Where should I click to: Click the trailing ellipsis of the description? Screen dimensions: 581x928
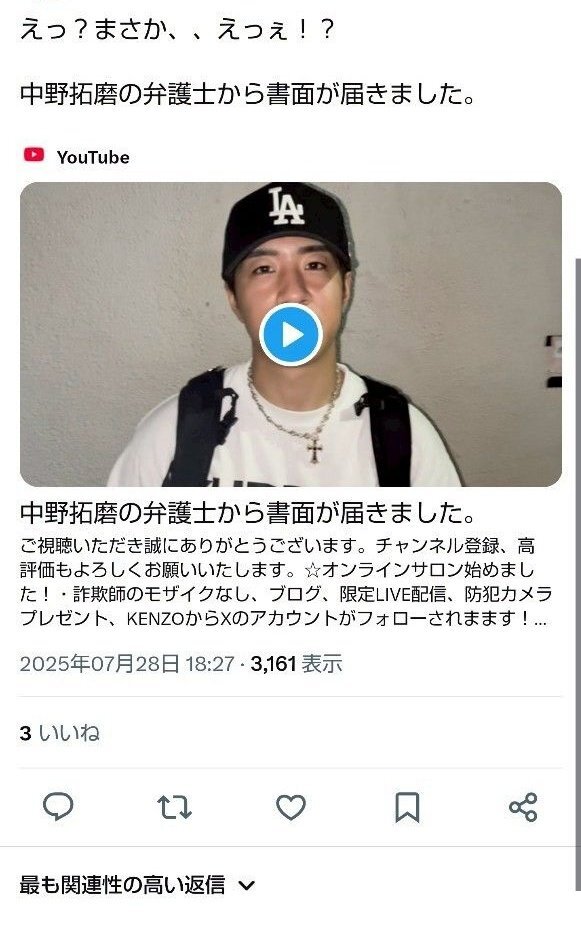540,620
